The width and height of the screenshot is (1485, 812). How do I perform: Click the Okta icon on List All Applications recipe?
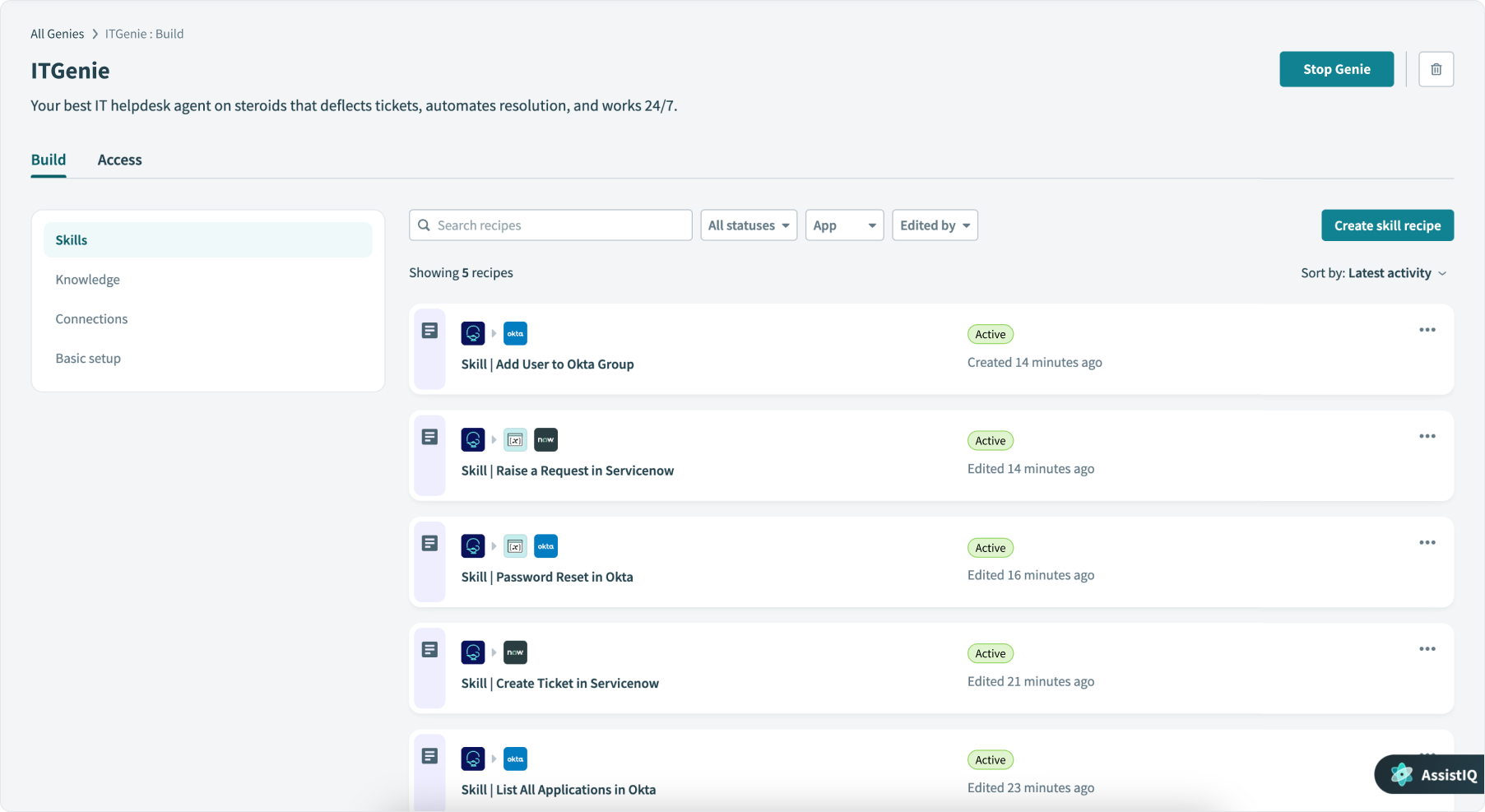point(515,758)
